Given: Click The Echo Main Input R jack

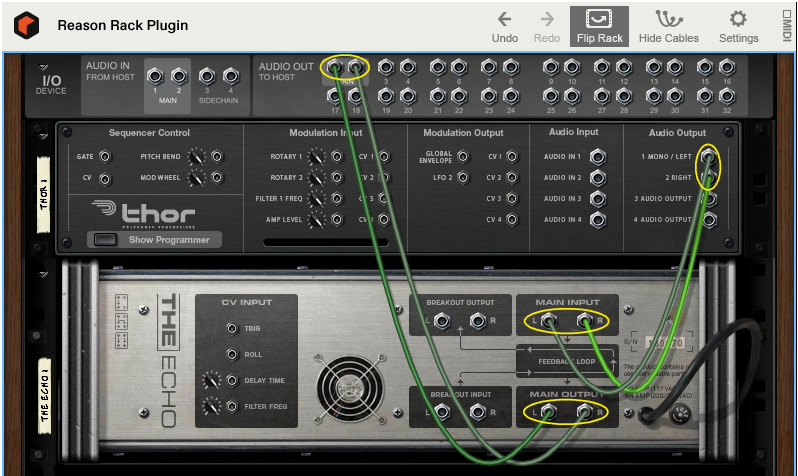Looking at the screenshot, I should (x=584, y=321).
